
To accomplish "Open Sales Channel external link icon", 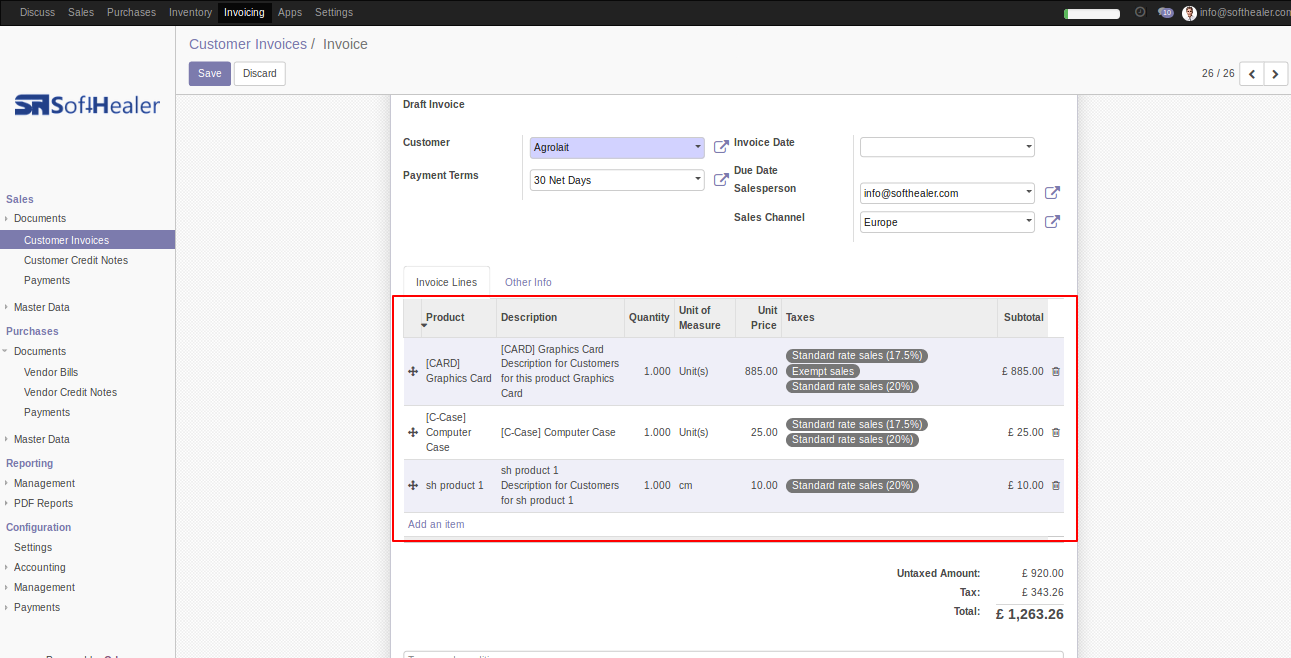I will tap(1052, 222).
